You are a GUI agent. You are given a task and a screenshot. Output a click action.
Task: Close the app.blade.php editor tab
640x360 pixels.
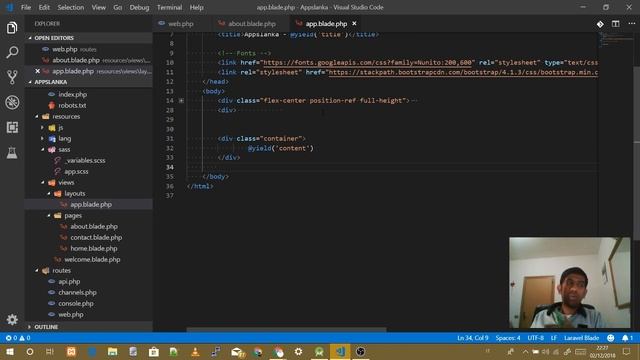coord(354,24)
